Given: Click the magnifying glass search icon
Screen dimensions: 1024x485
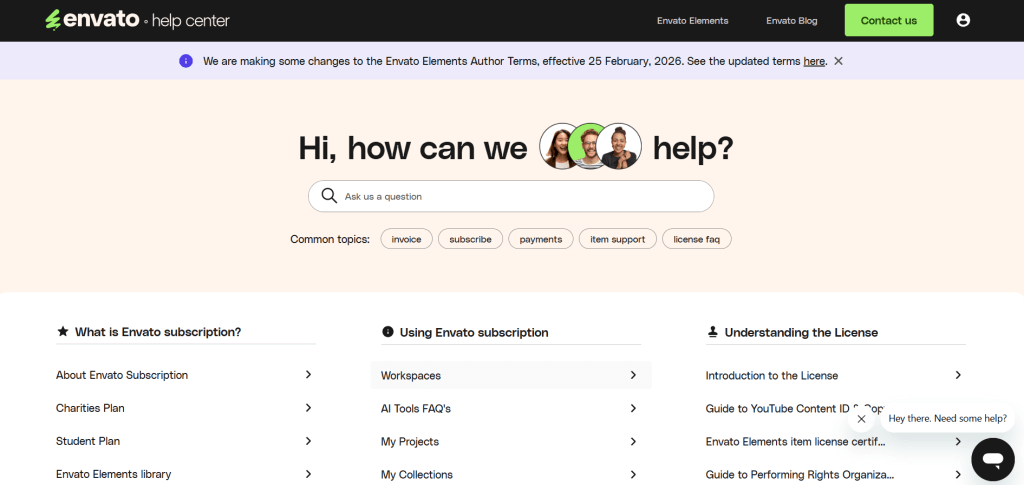Looking at the screenshot, I should click(329, 196).
